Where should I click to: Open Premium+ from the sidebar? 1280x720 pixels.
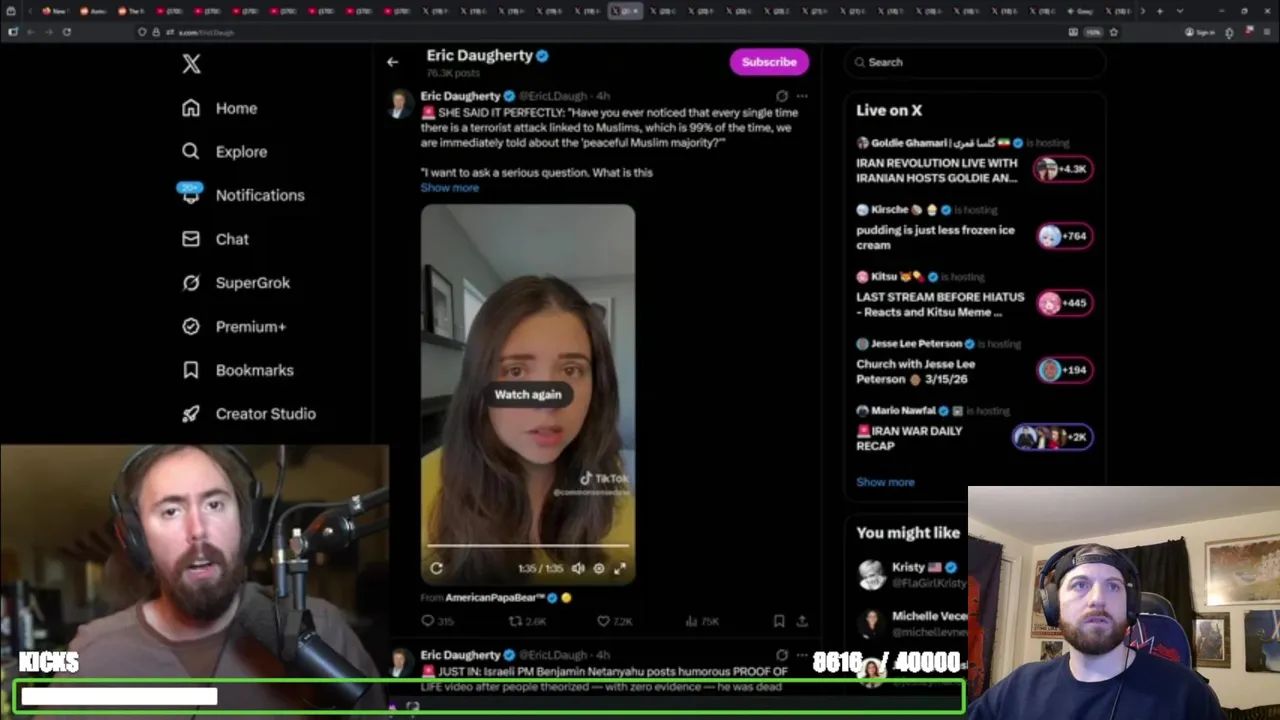click(x=233, y=327)
